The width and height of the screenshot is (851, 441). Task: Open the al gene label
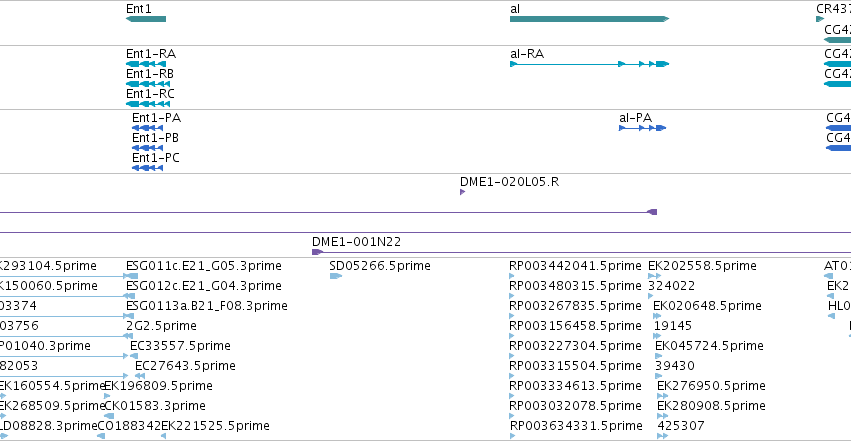(x=515, y=9)
